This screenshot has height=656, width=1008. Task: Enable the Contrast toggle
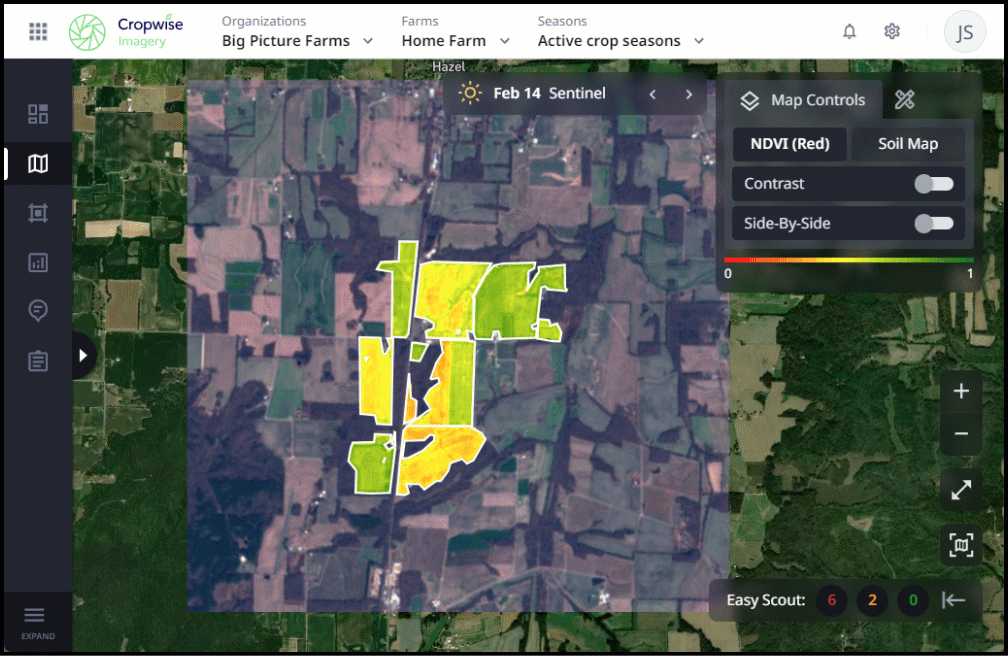(x=934, y=184)
